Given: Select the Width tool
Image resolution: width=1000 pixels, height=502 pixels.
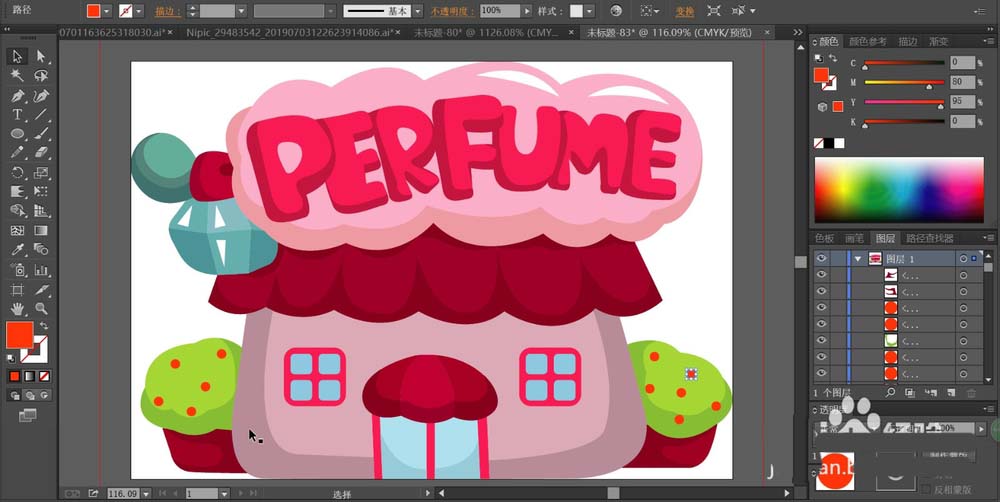Looking at the screenshot, I should pyautogui.click(x=17, y=191).
